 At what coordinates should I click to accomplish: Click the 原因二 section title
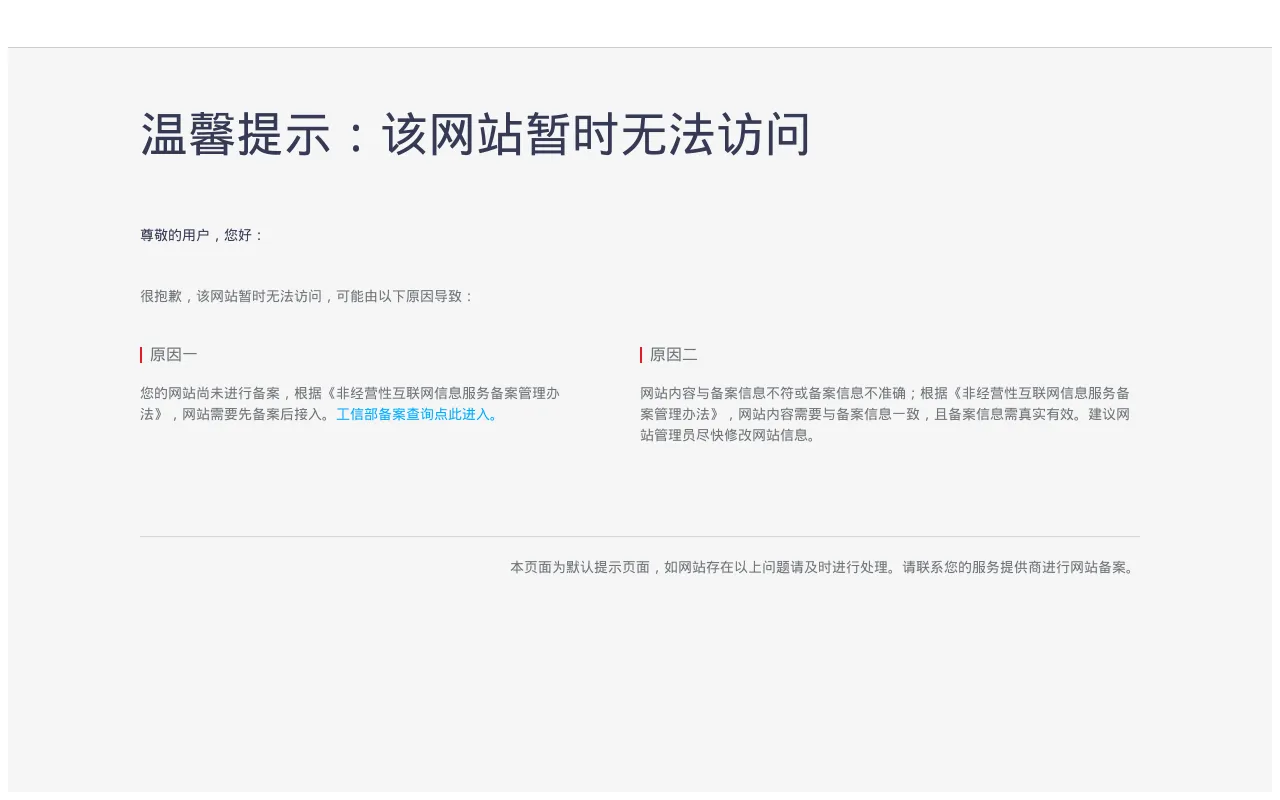pyautogui.click(x=673, y=355)
